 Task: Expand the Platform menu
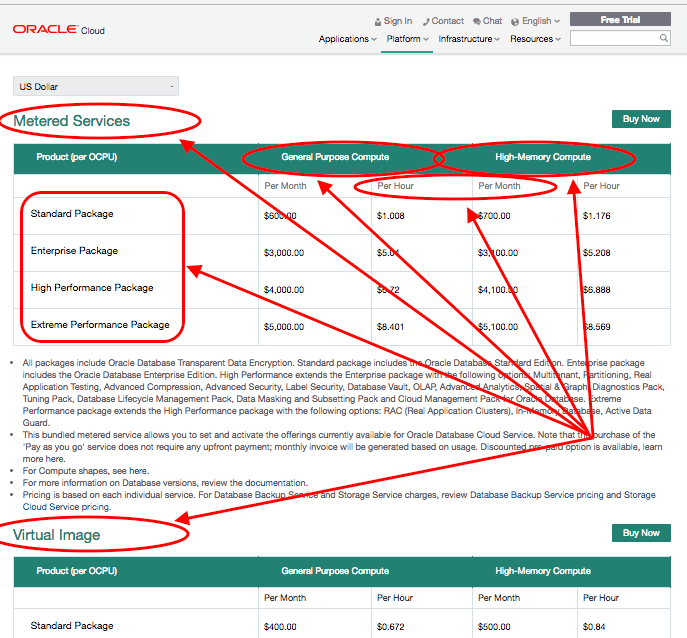click(x=407, y=39)
